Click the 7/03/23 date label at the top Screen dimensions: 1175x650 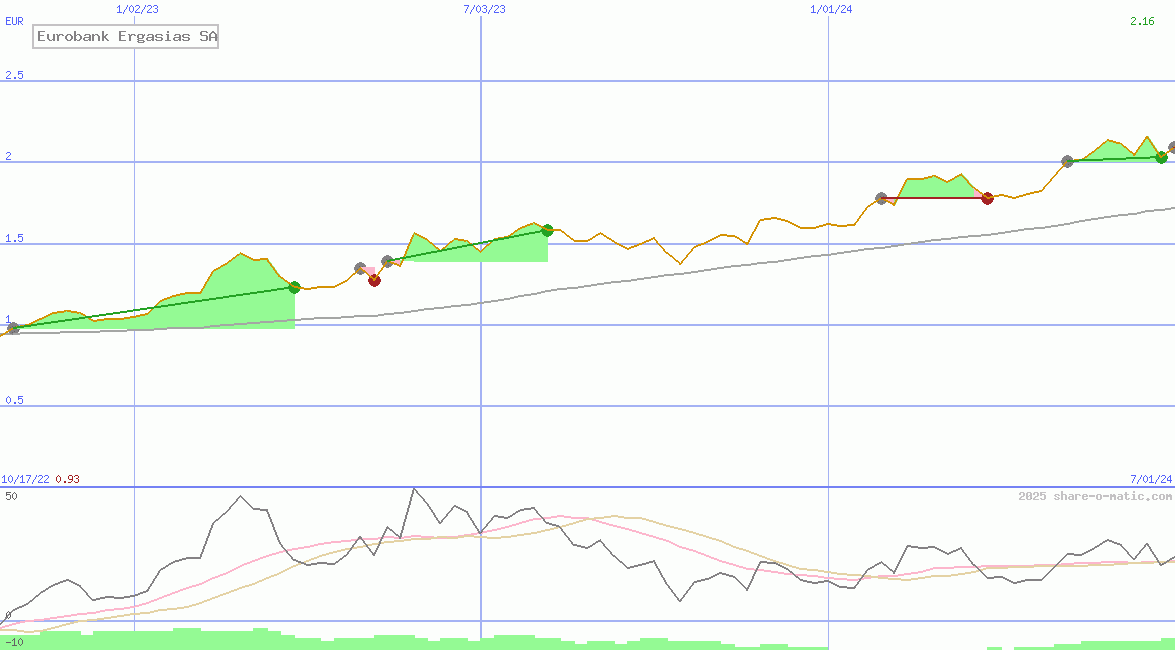pos(484,9)
